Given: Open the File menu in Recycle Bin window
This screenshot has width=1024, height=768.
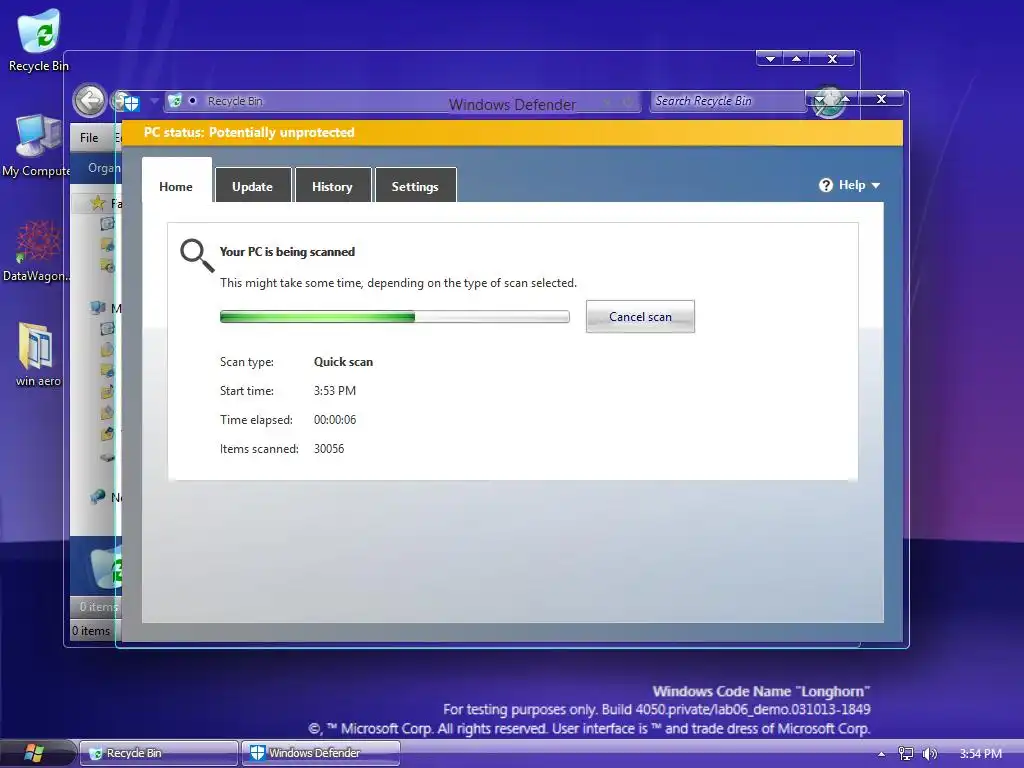Looking at the screenshot, I should (89, 138).
